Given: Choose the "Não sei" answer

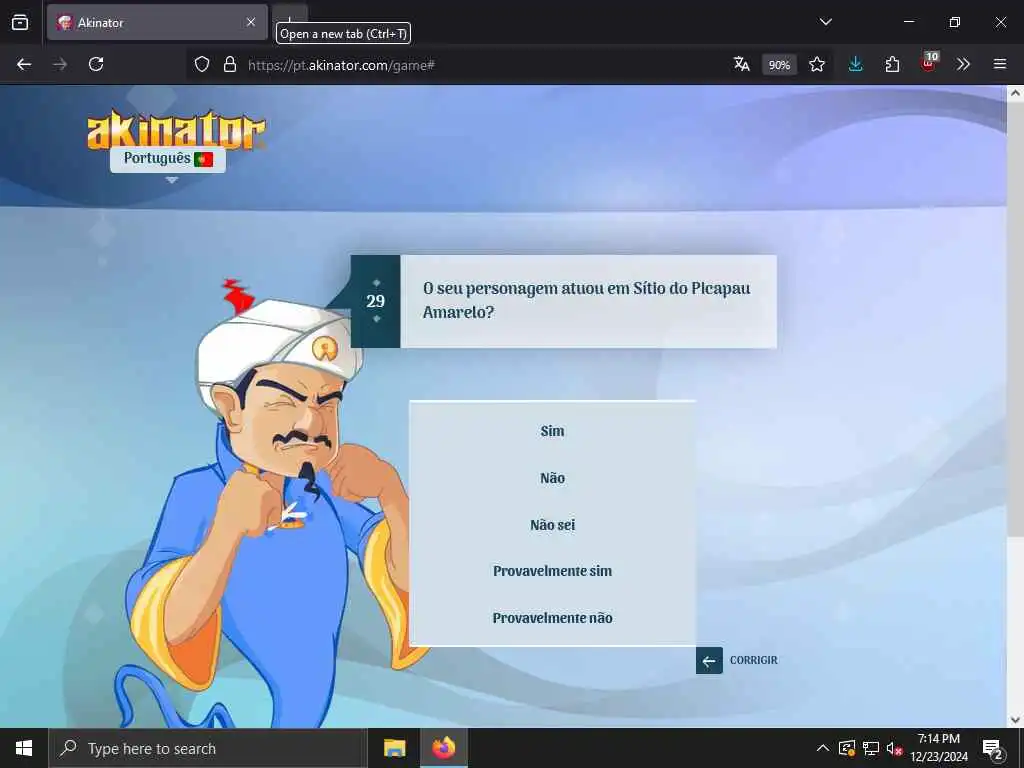Looking at the screenshot, I should click(x=552, y=524).
